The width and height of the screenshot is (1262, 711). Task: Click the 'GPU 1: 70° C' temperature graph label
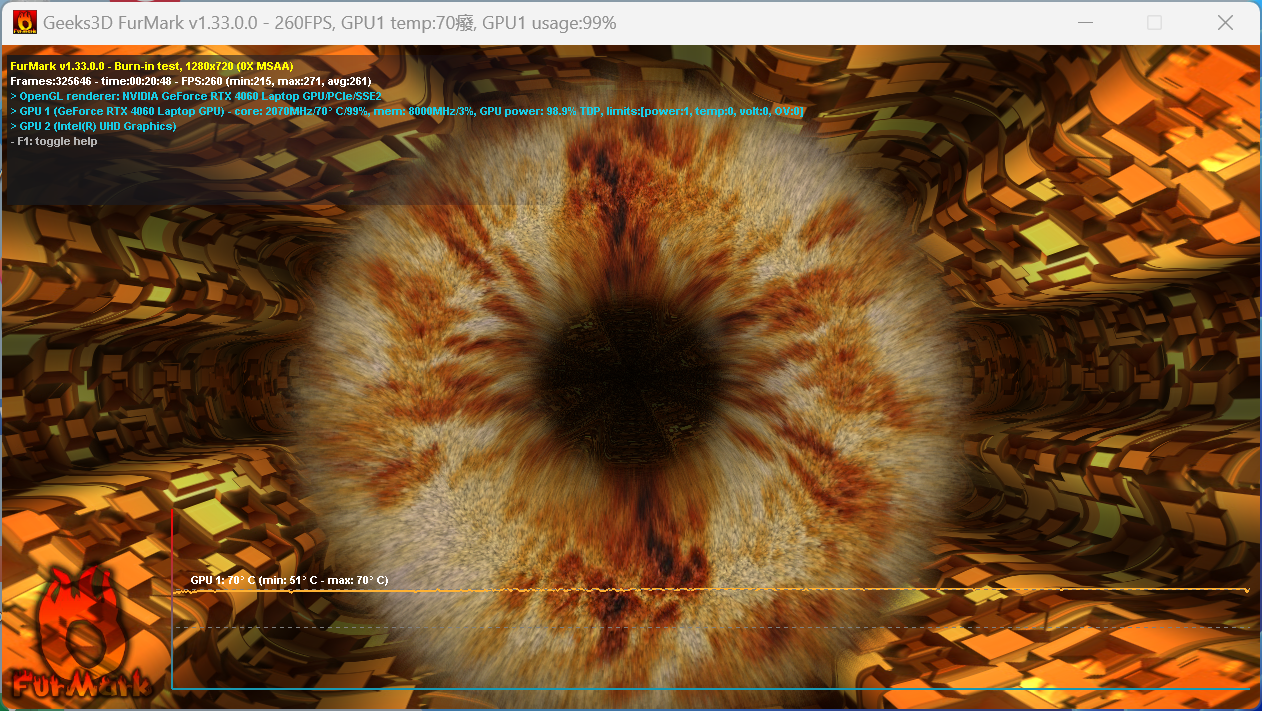pyautogui.click(x=289, y=580)
